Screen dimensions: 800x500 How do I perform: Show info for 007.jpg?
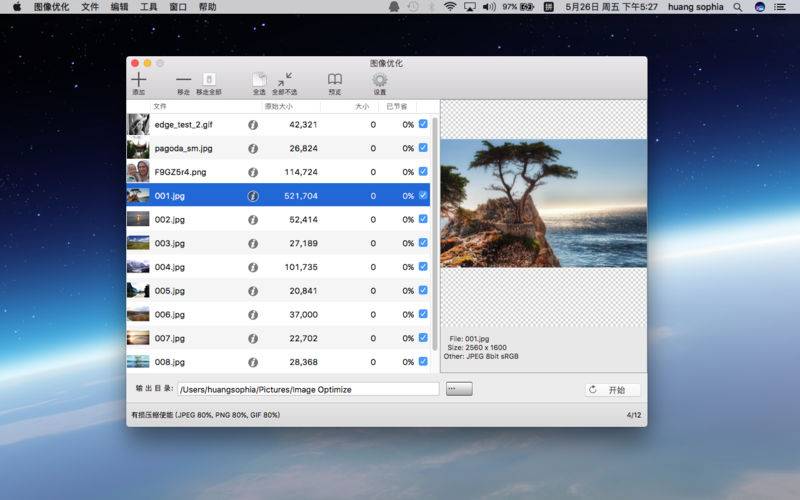click(x=253, y=338)
